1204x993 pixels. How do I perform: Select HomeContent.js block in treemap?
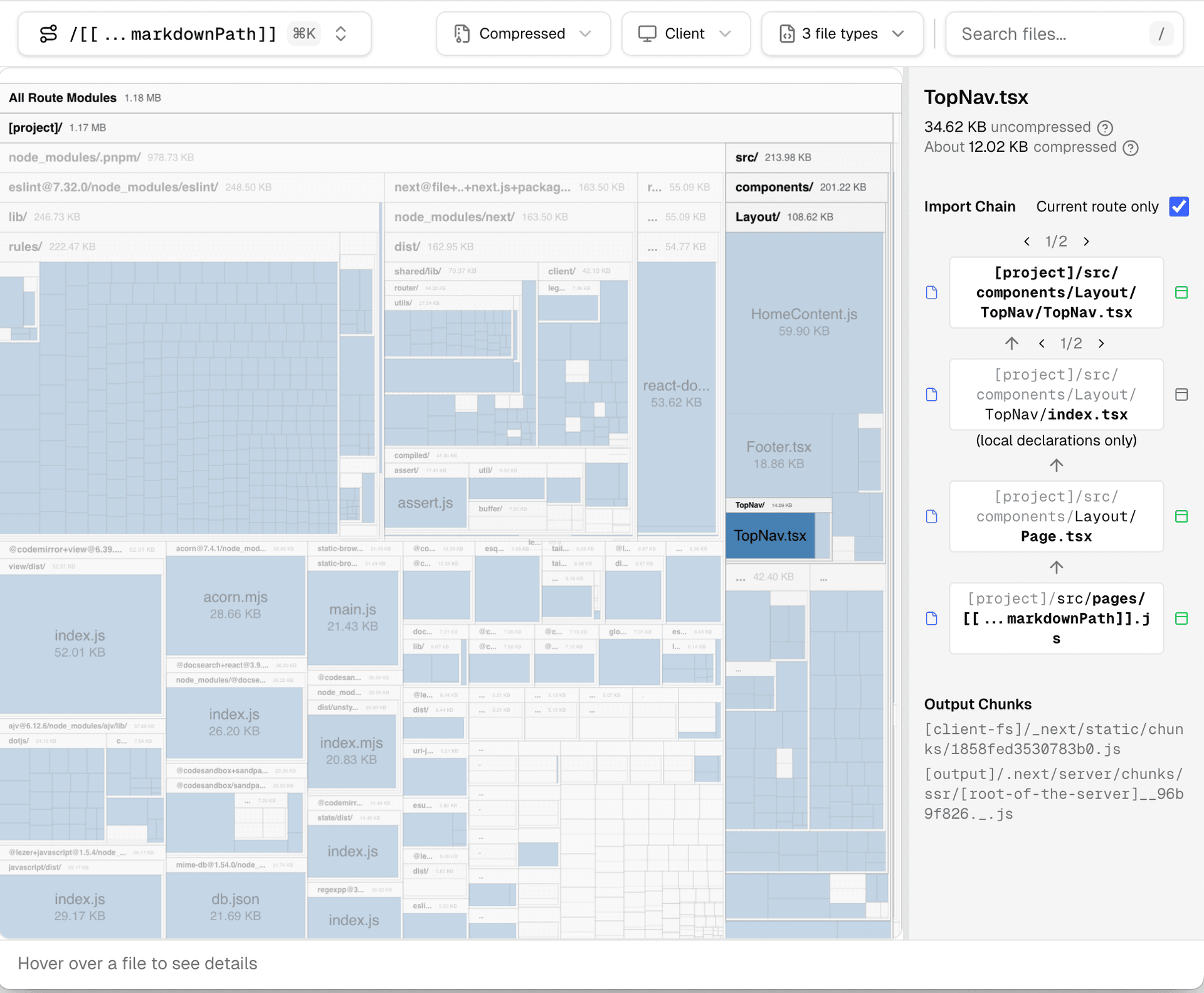[804, 321]
